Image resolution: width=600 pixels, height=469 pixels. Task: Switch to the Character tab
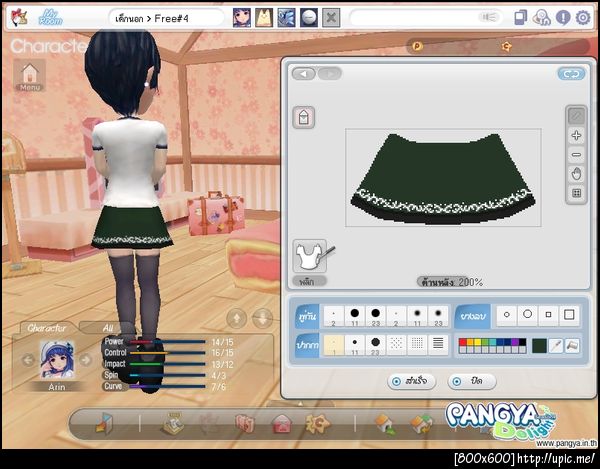coord(47,328)
